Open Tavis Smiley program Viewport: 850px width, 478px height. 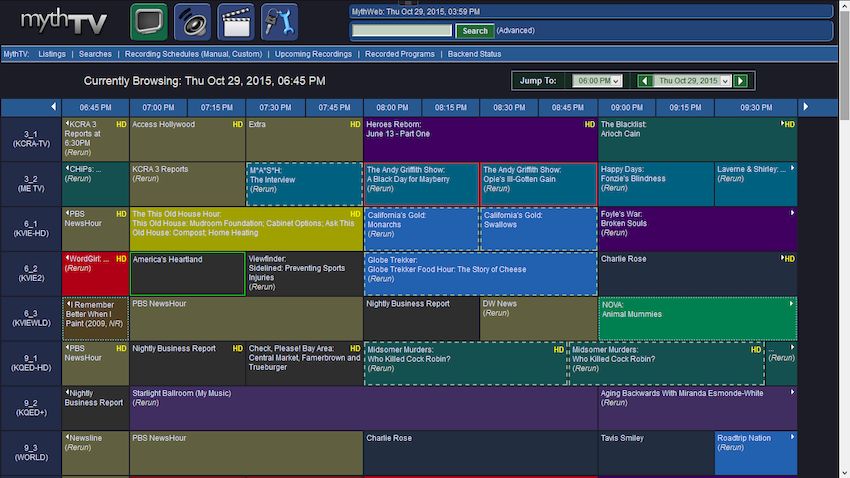(656, 453)
